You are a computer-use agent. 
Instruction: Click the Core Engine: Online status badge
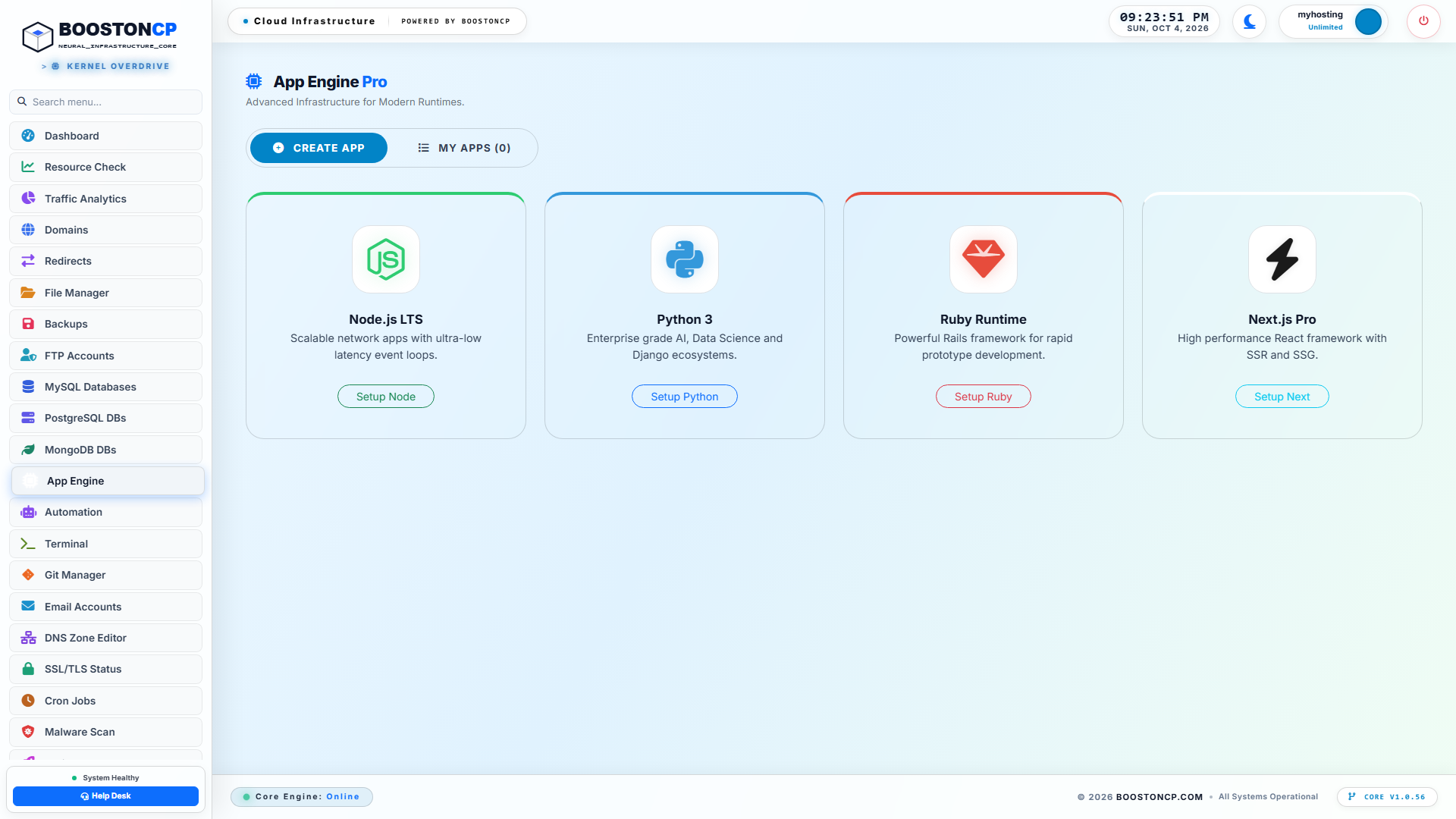[x=302, y=797]
